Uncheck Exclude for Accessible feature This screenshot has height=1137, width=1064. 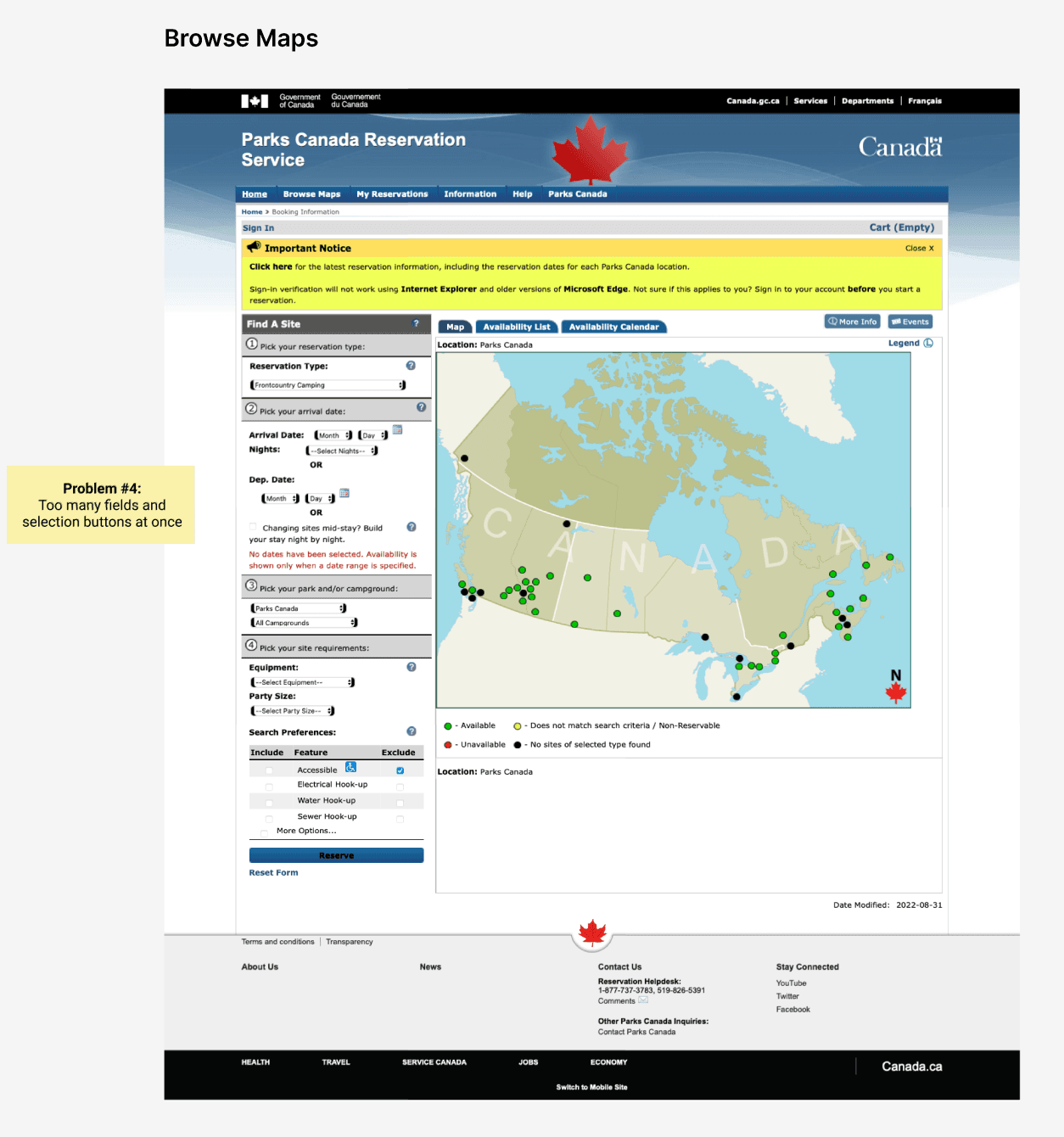[400, 770]
